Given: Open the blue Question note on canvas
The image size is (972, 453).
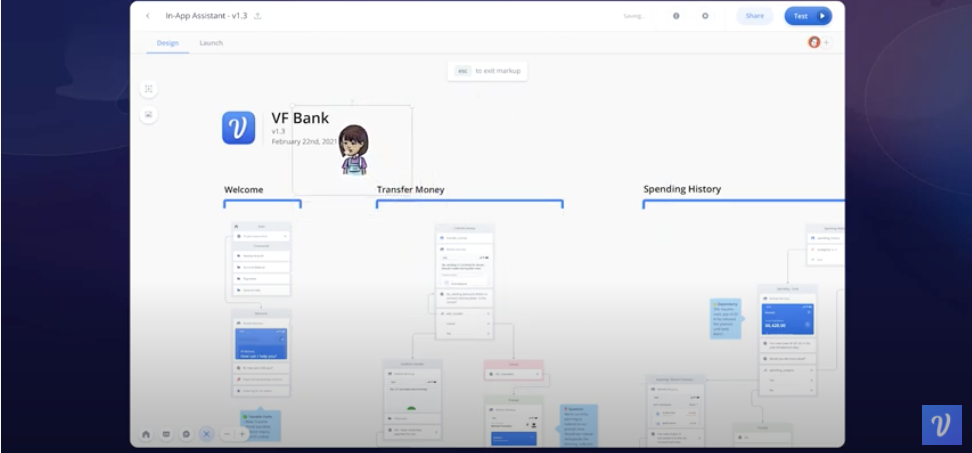Looking at the screenshot, I should (579, 425).
